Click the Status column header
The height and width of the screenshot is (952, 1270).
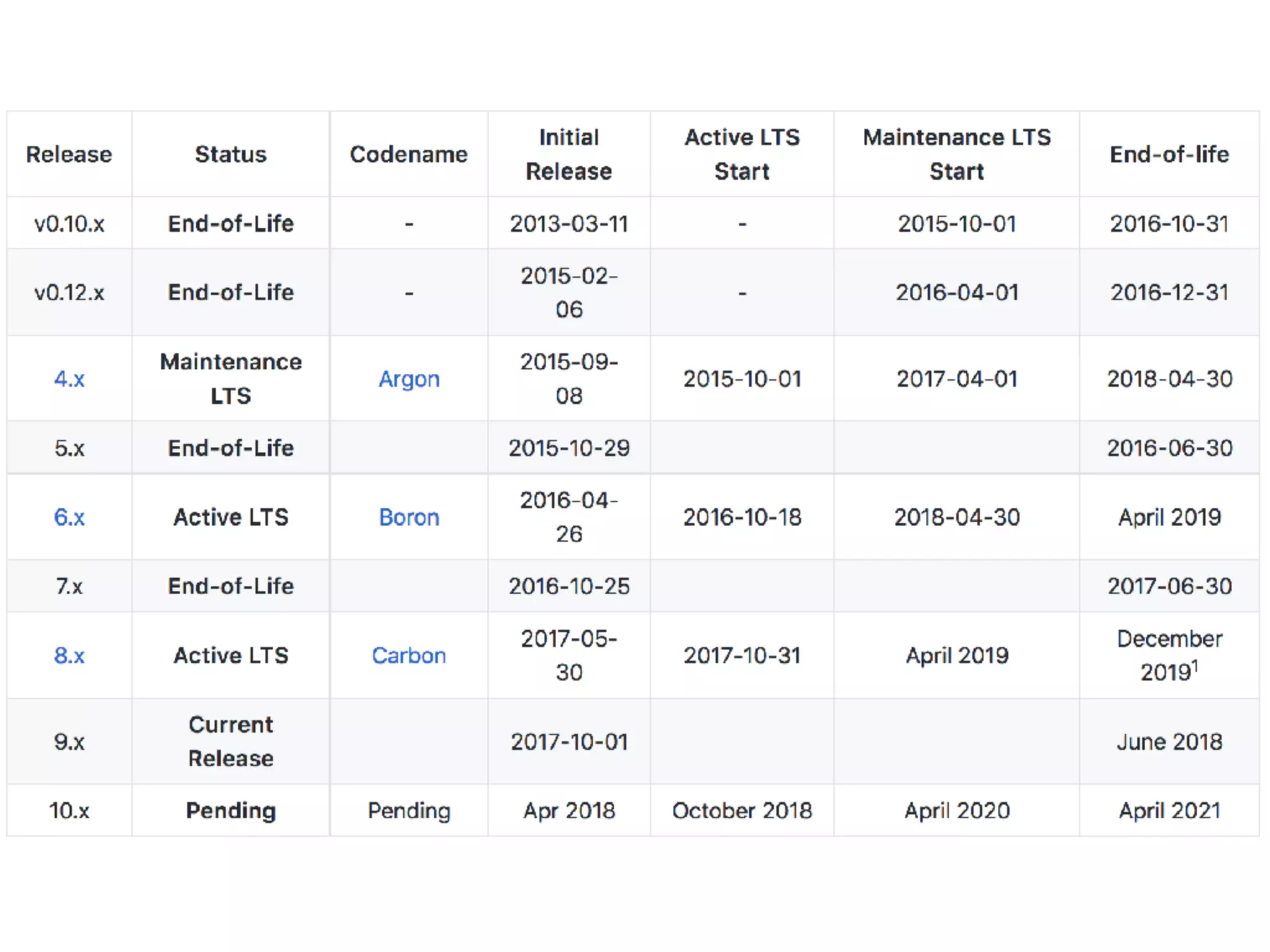[x=231, y=154]
